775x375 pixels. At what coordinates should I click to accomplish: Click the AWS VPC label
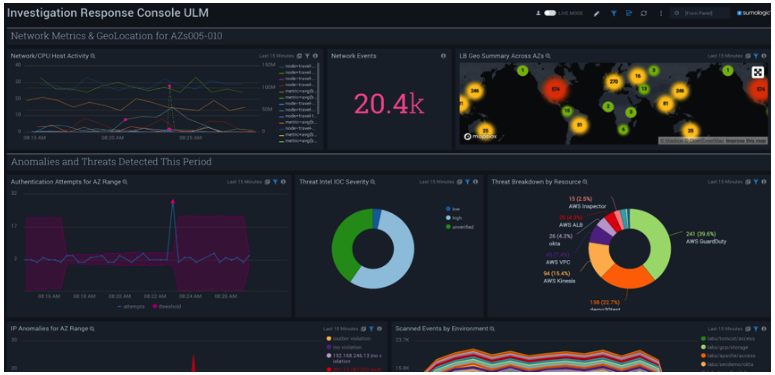coord(559,262)
